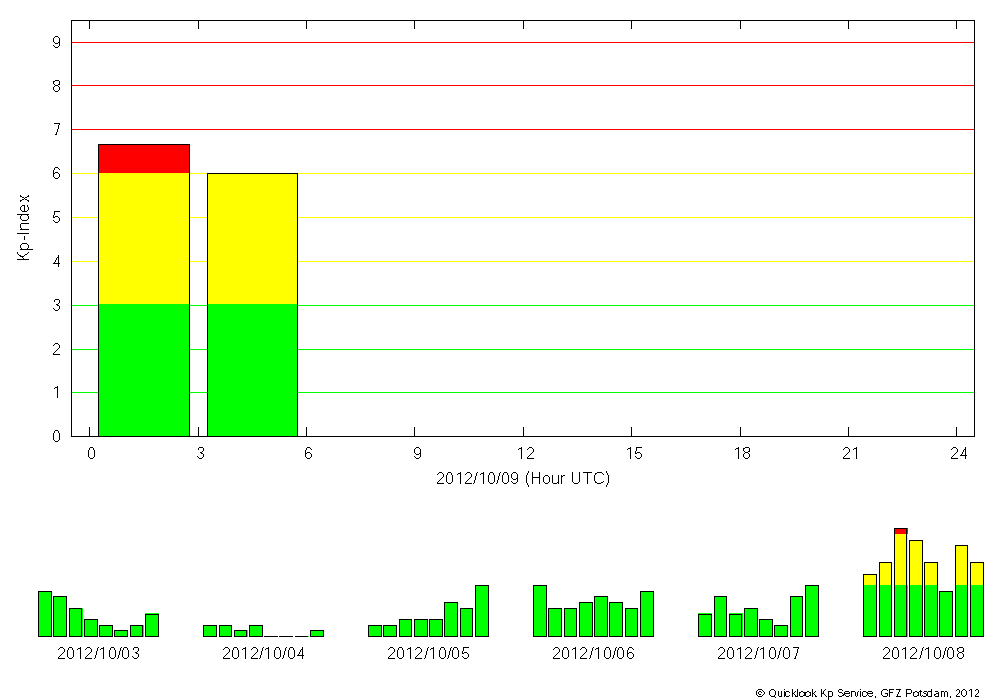Image resolution: width=1000 pixels, height=700 pixels.
Task: Click the green segment of the 3-6 hour bar
Action: point(253,370)
